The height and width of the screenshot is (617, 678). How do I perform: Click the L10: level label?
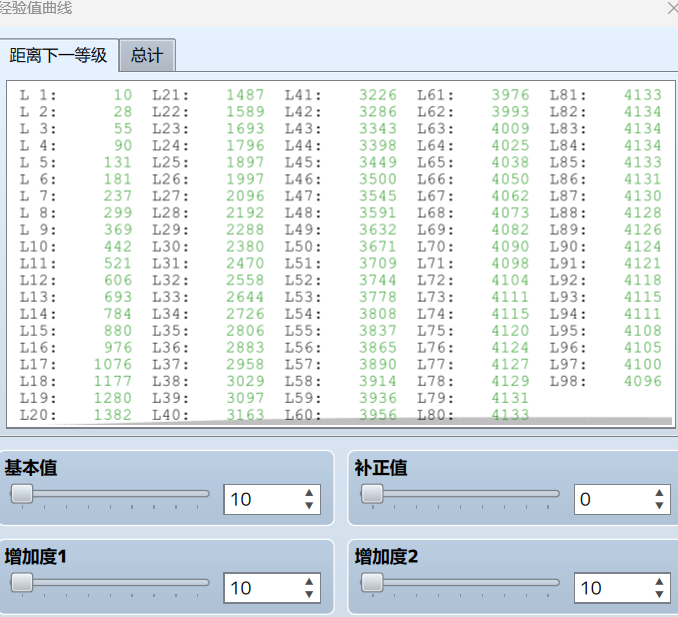point(38,246)
